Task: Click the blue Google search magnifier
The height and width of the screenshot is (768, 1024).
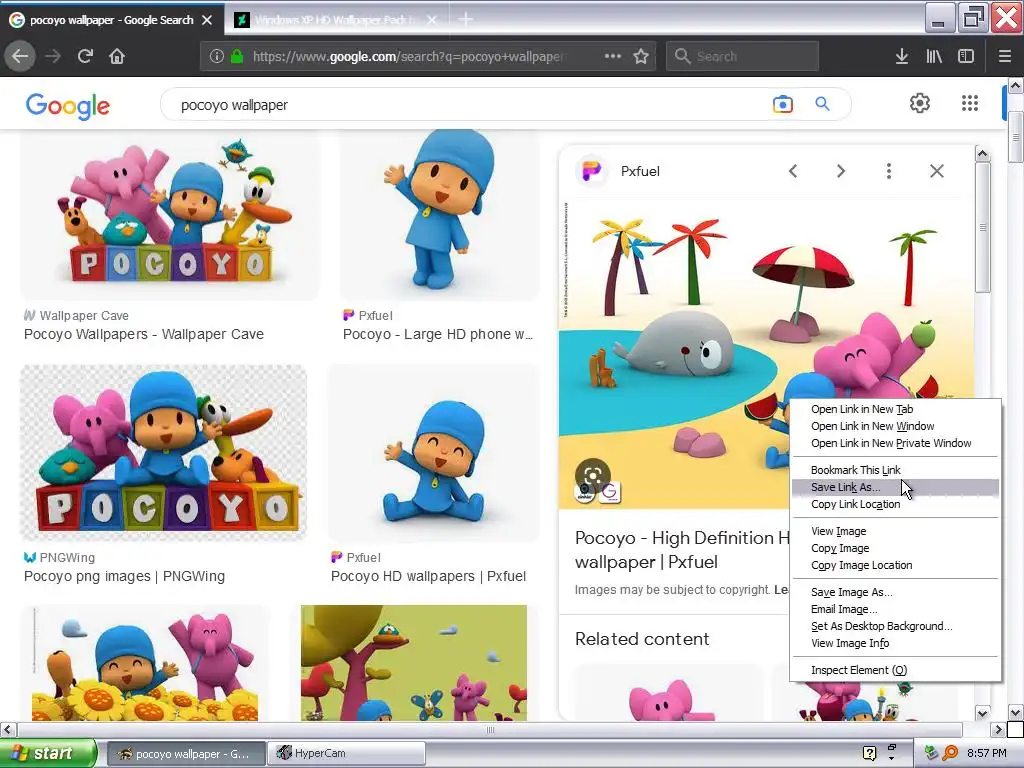Action: tap(822, 104)
